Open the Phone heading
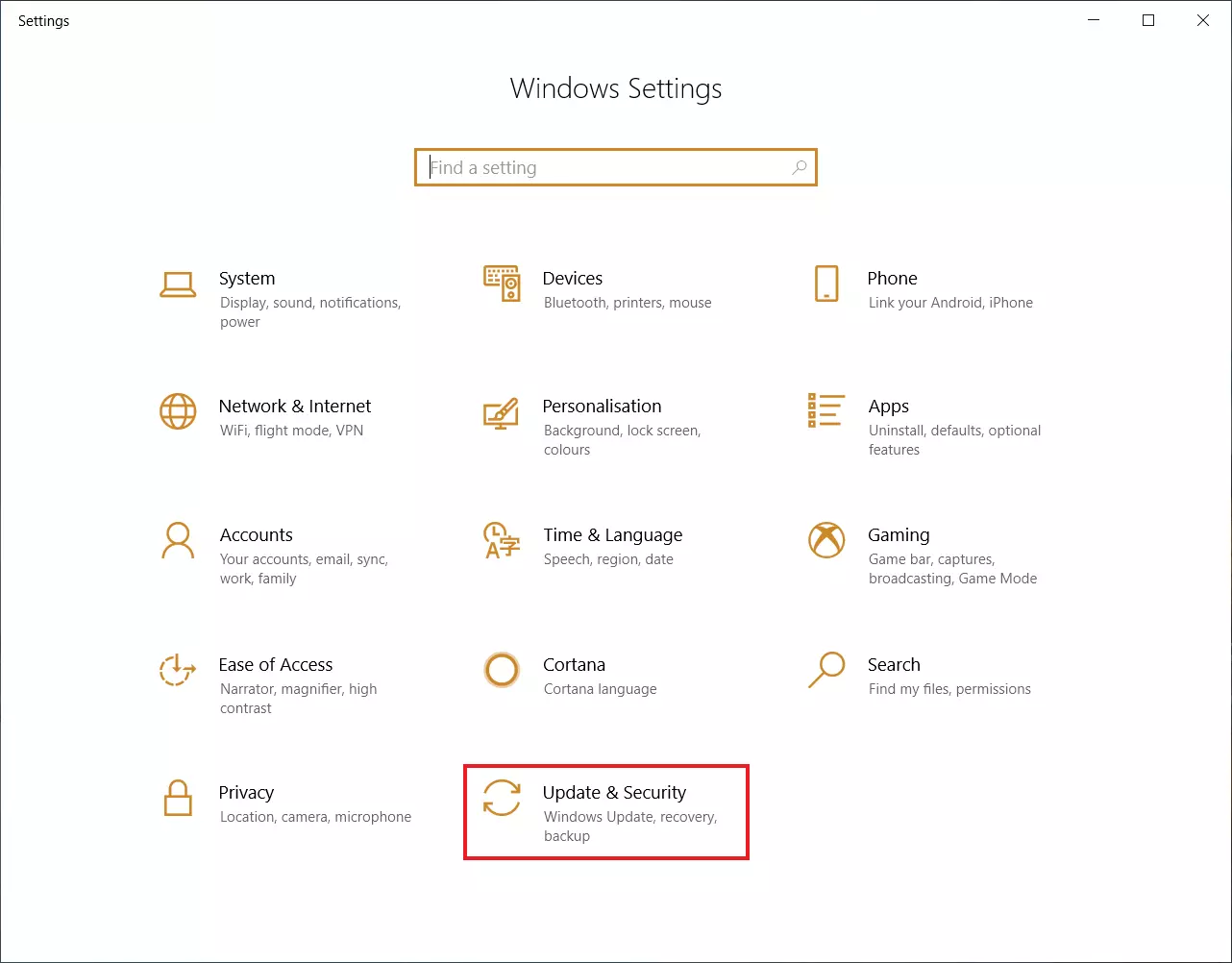 [892, 278]
